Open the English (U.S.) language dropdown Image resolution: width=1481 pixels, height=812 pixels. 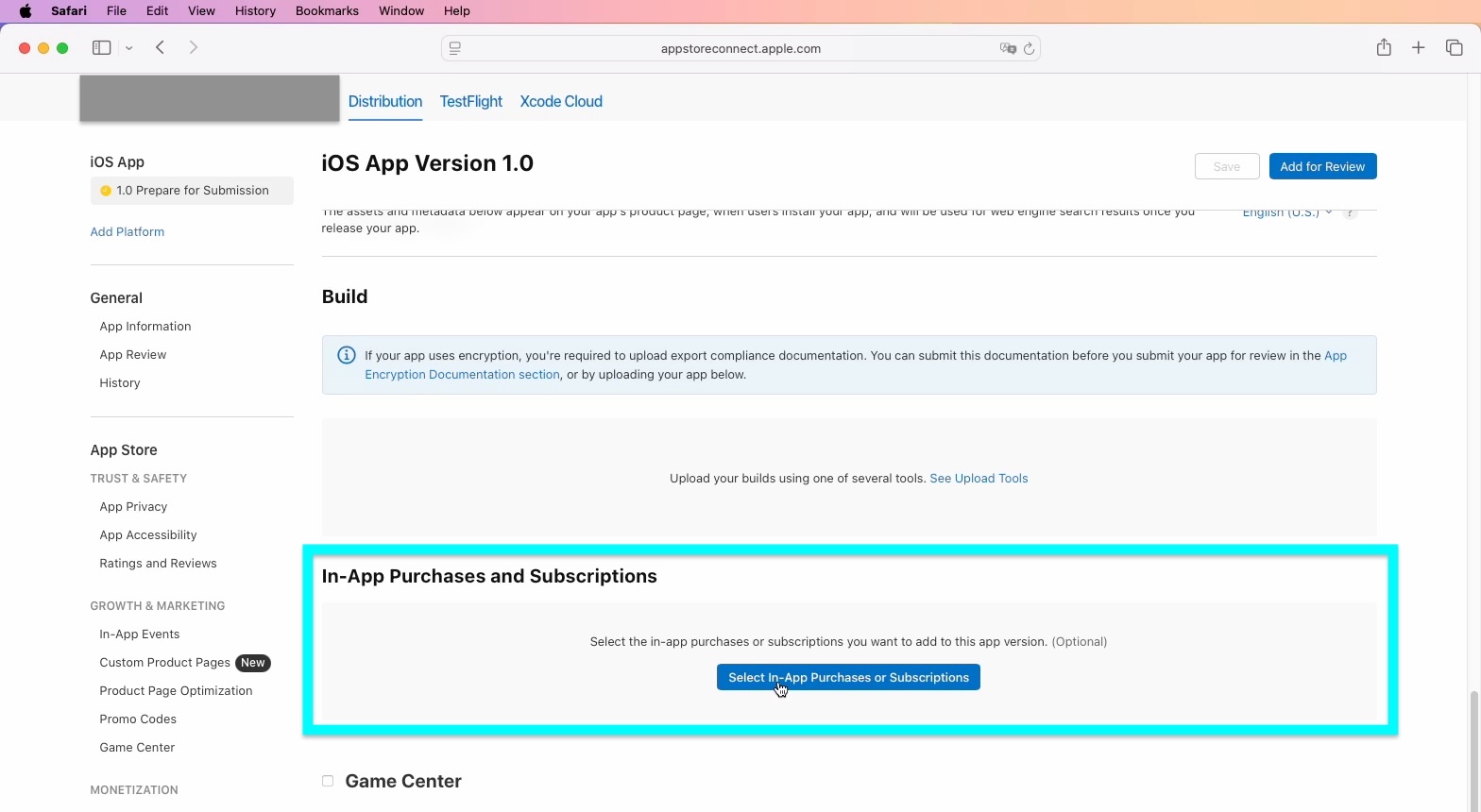[x=1286, y=213]
